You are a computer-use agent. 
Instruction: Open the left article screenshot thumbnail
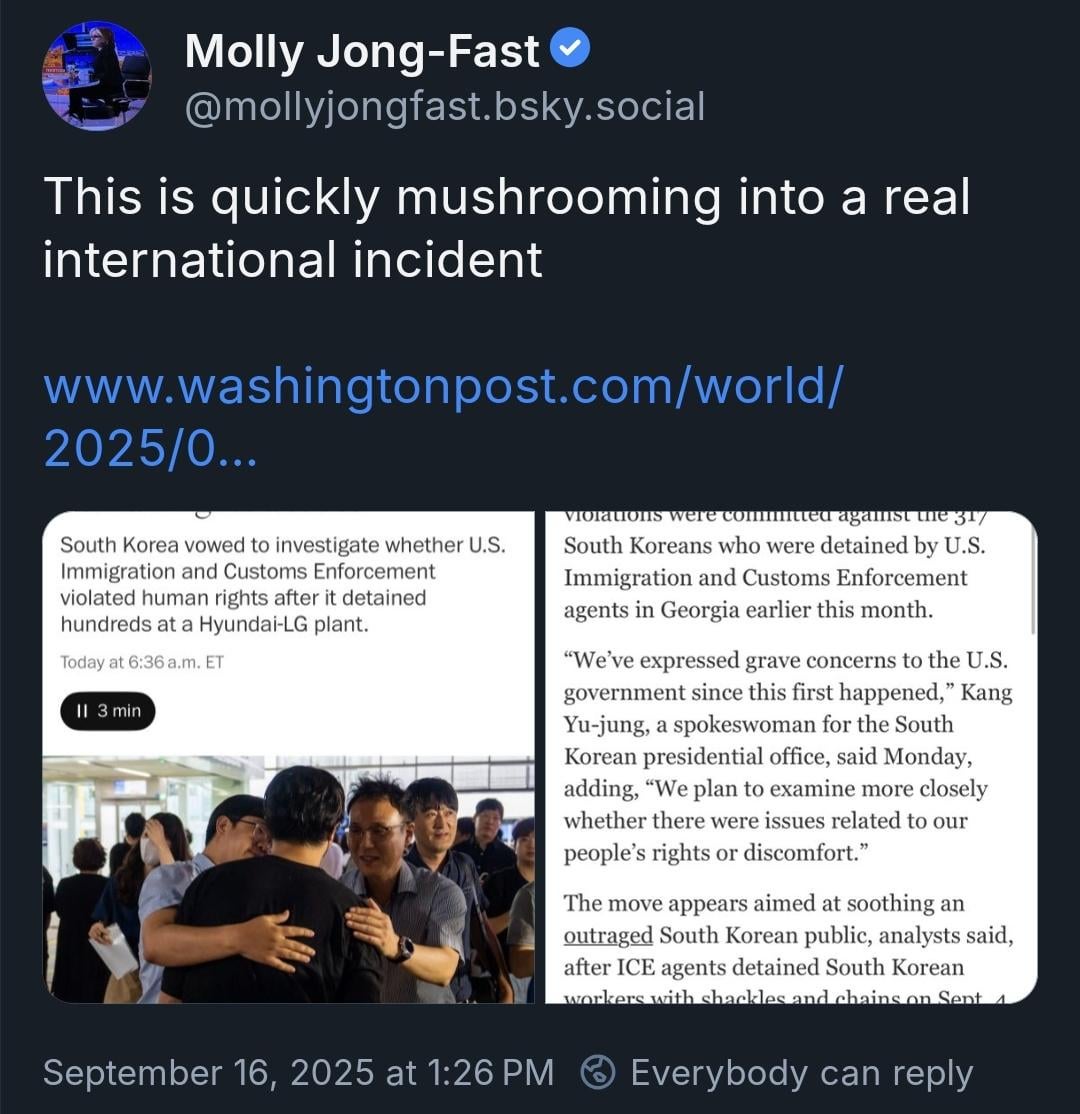point(288,757)
